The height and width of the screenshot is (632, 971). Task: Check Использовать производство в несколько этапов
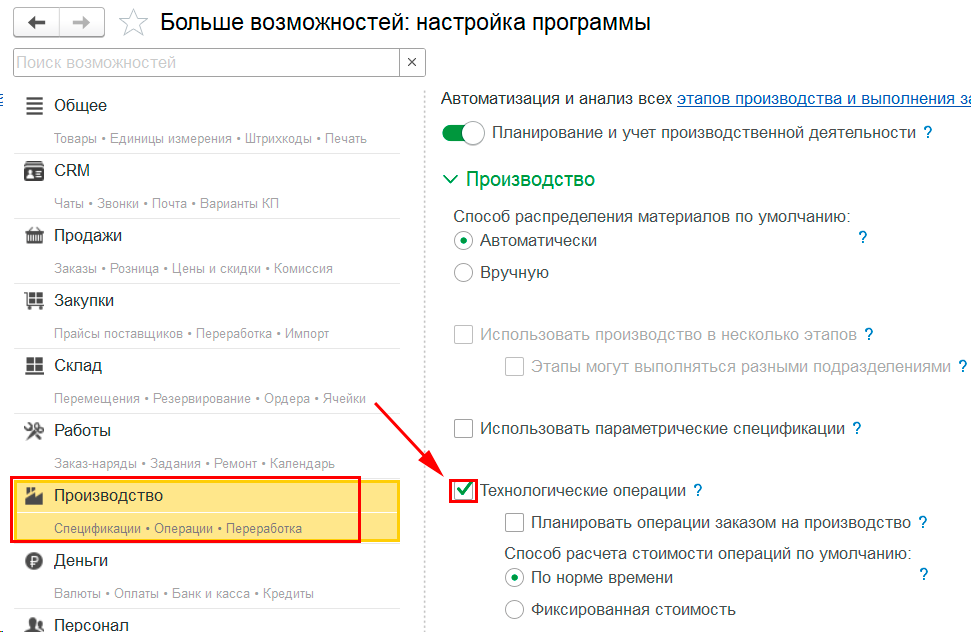tap(463, 334)
